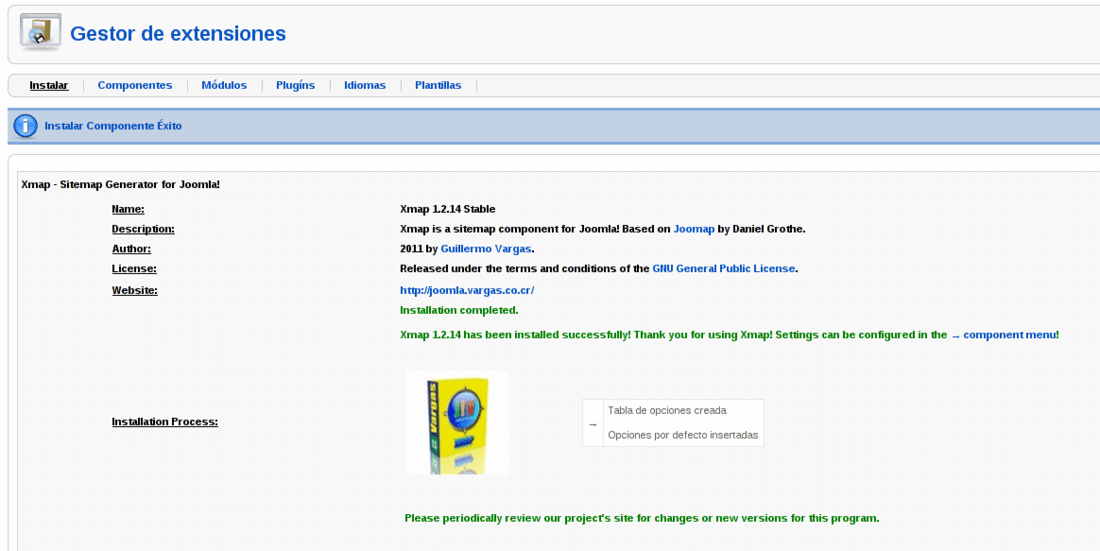The width and height of the screenshot is (1100, 551).
Task: Click the Author: label
Action: (131, 248)
